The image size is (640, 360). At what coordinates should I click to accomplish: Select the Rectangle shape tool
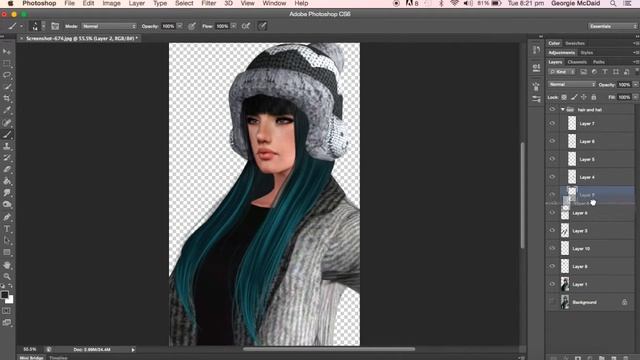click(x=7, y=252)
